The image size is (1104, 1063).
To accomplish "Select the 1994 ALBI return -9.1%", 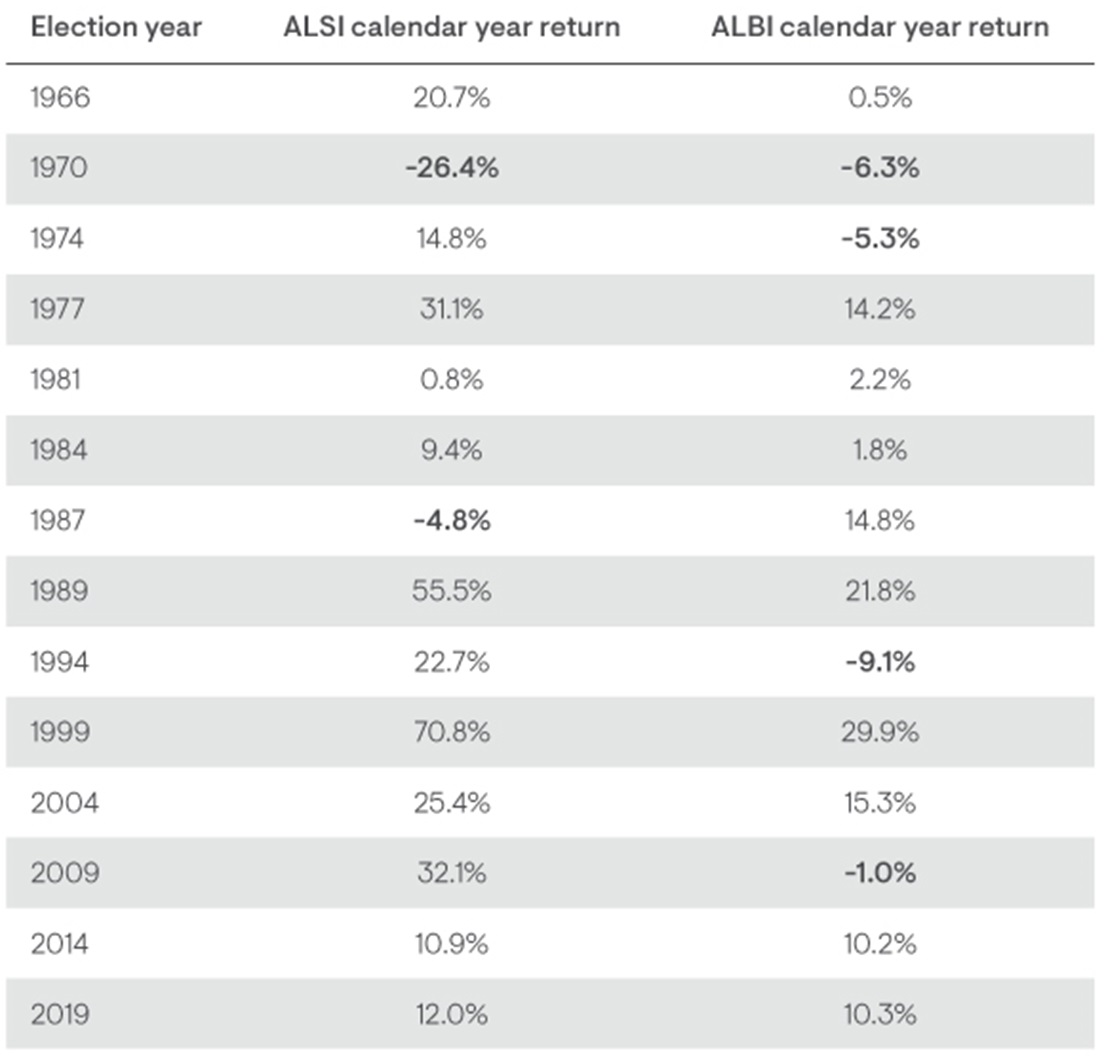I will [879, 662].
